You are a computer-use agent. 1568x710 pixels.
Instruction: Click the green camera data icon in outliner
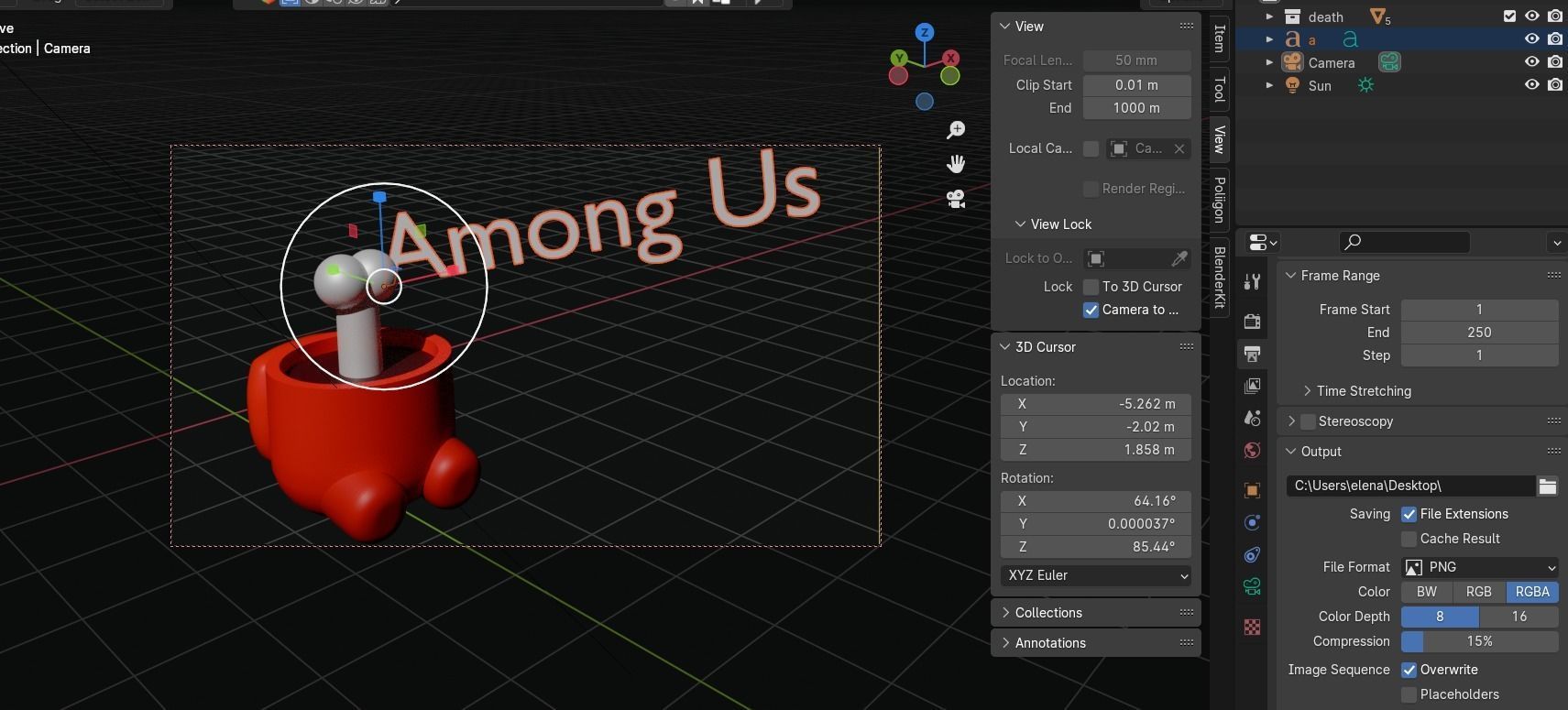(1389, 62)
